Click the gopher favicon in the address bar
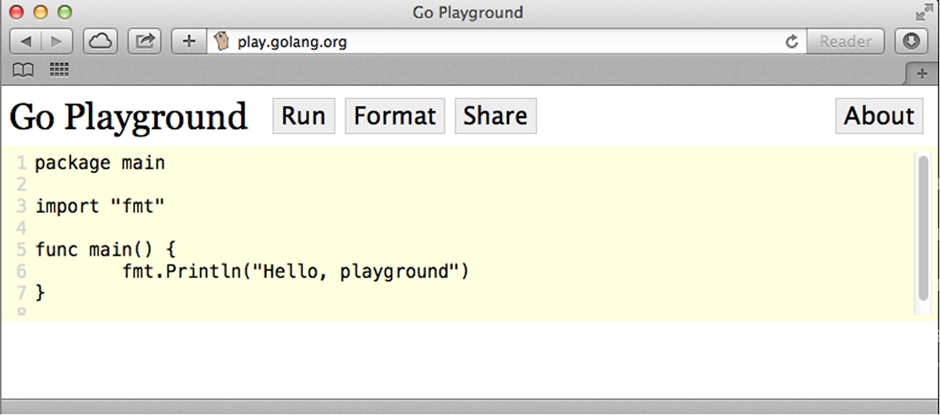Image resolution: width=940 pixels, height=415 pixels. (223, 42)
